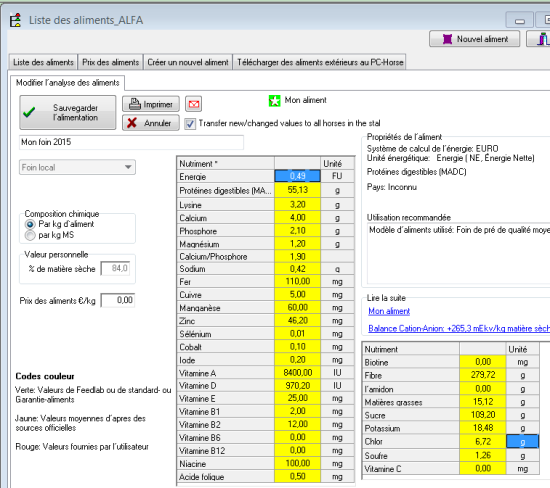Select the Vitamine B2 value 12,00
550x488 pixels.
coord(297,424)
